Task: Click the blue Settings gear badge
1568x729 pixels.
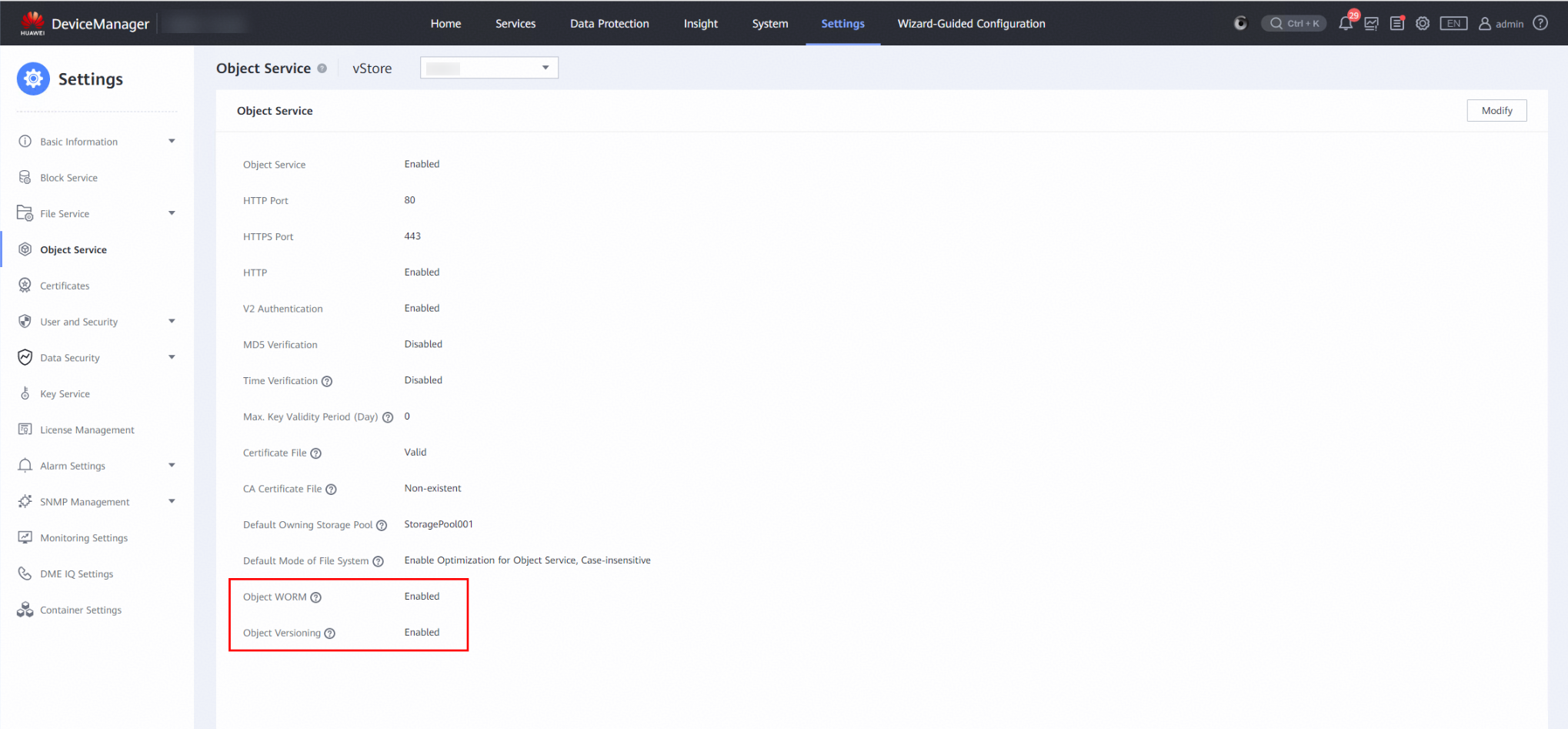Action: tap(33, 79)
